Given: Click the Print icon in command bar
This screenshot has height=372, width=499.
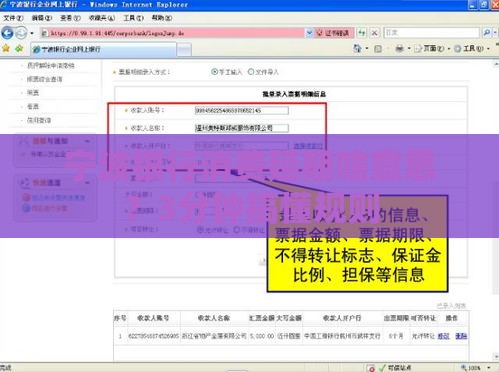Looking at the screenshot, I should (399, 49).
